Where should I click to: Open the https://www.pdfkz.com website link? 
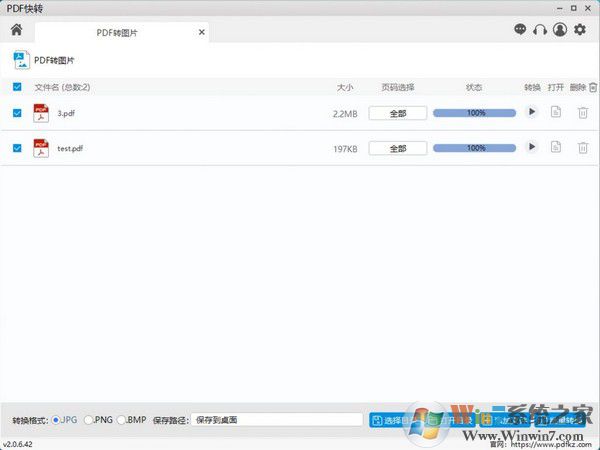coord(551,445)
